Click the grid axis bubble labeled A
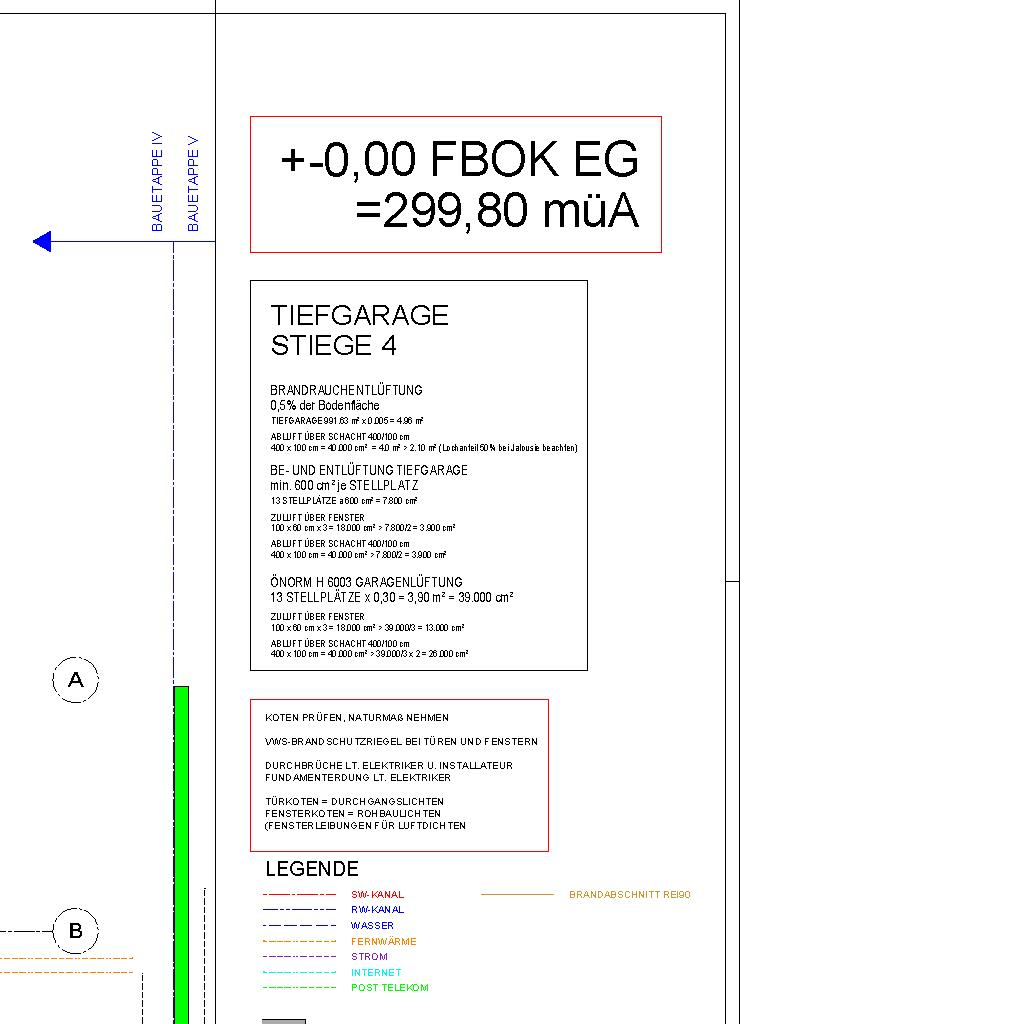Screen dimensions: 1024x1024 point(76,681)
